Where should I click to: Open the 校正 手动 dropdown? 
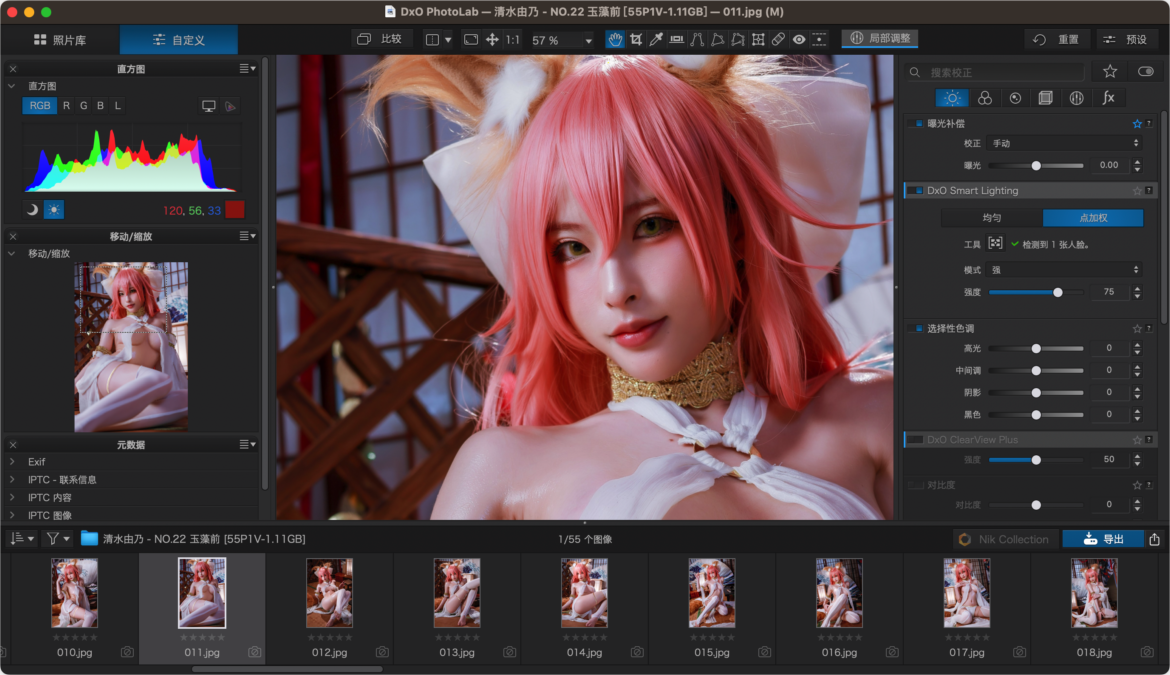click(x=1065, y=143)
